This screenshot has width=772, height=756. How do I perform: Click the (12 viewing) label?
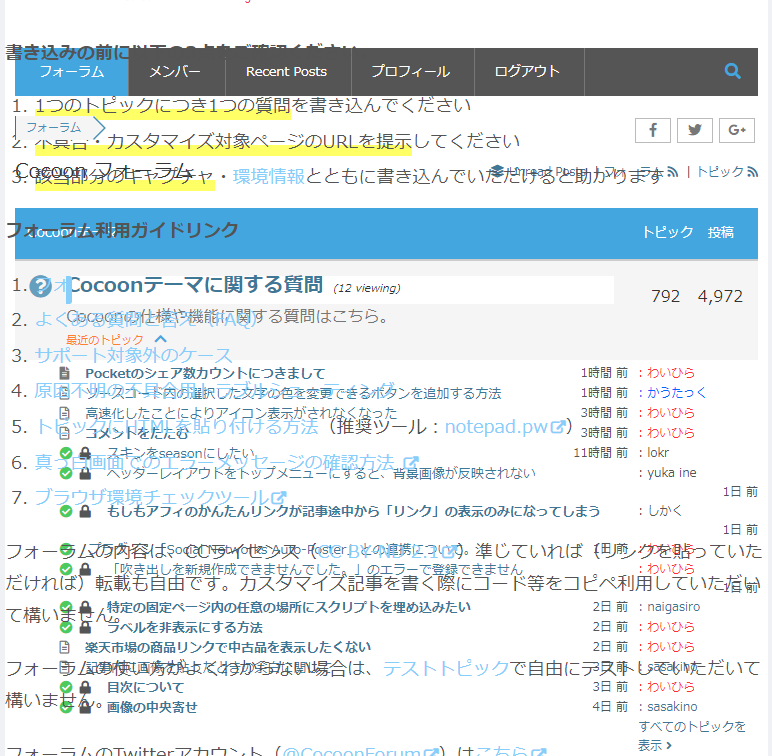pos(367,288)
